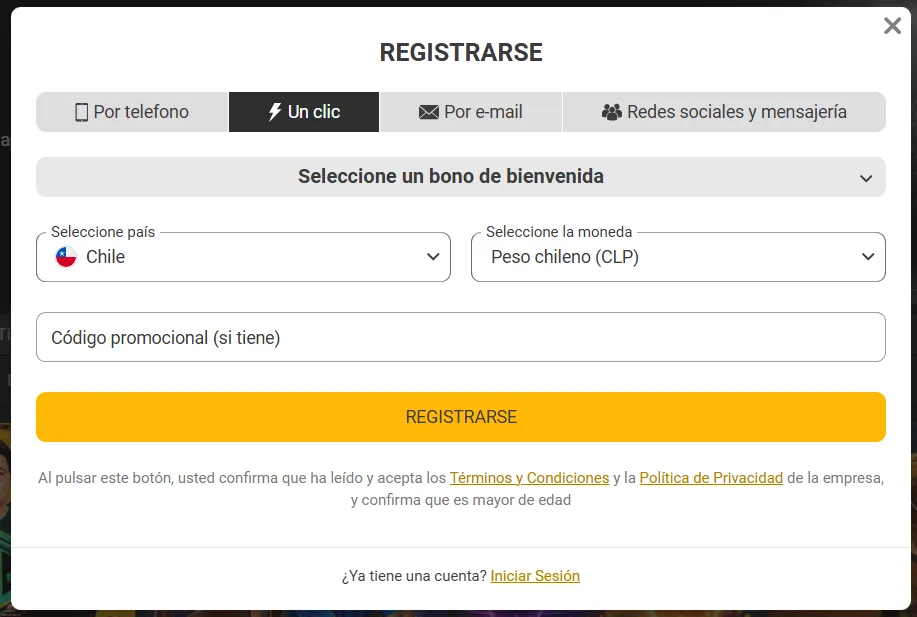This screenshot has width=917, height=617.
Task: Open the 'Seleccione país' country dropdown
Action: point(243,256)
